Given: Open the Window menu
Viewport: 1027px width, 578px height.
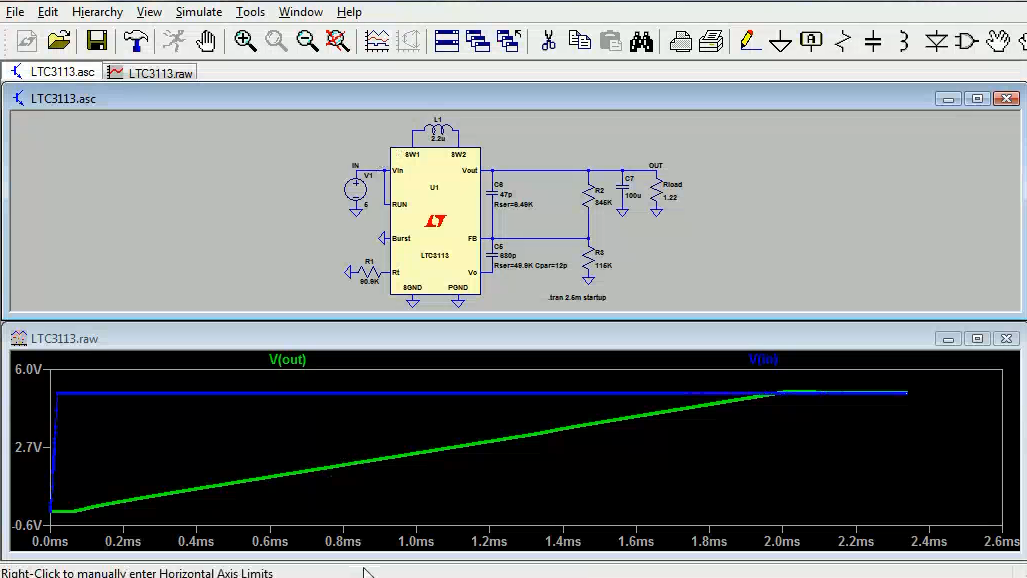Looking at the screenshot, I should (x=301, y=12).
